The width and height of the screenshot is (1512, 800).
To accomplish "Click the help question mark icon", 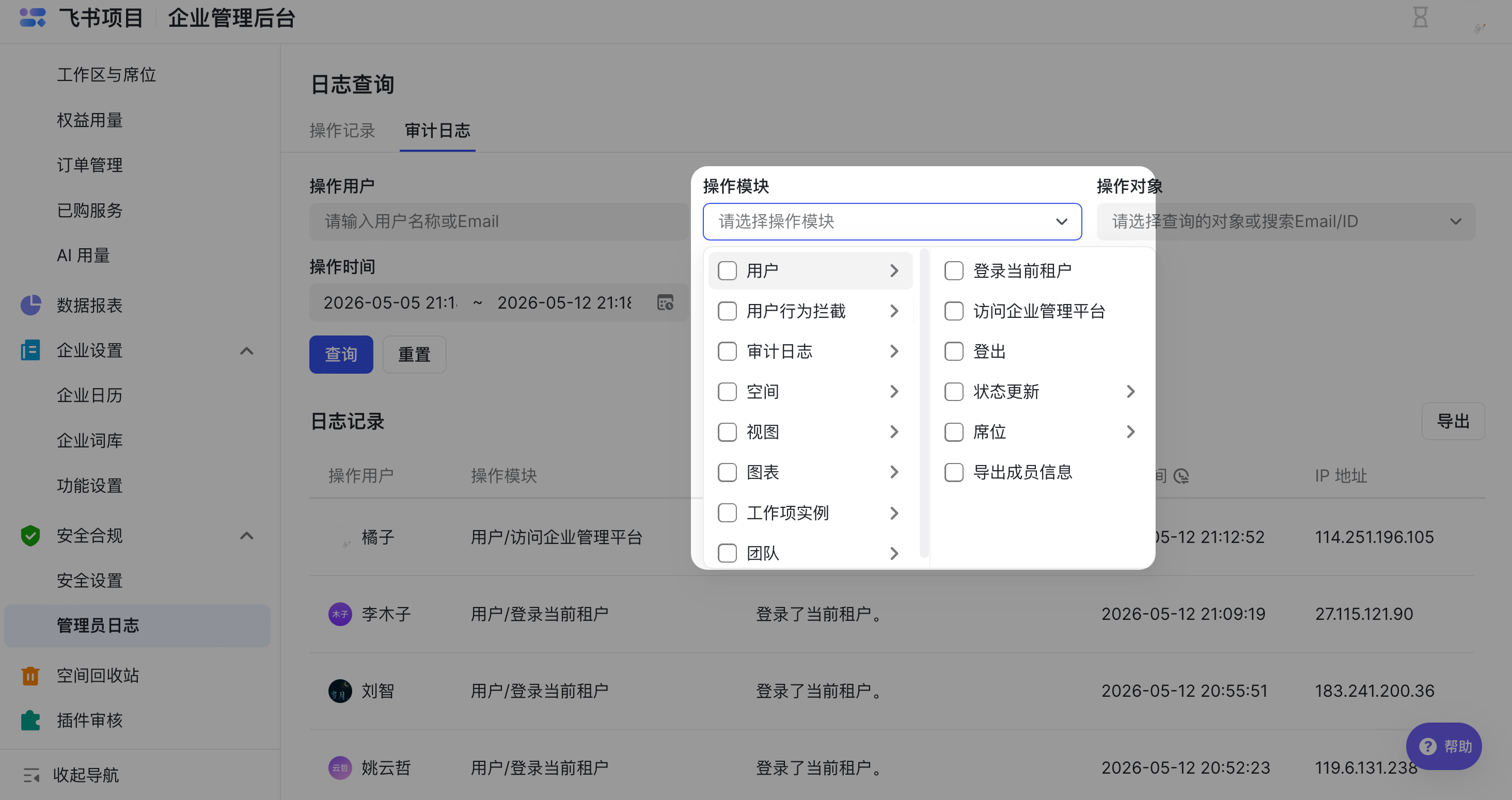I will click(1427, 747).
